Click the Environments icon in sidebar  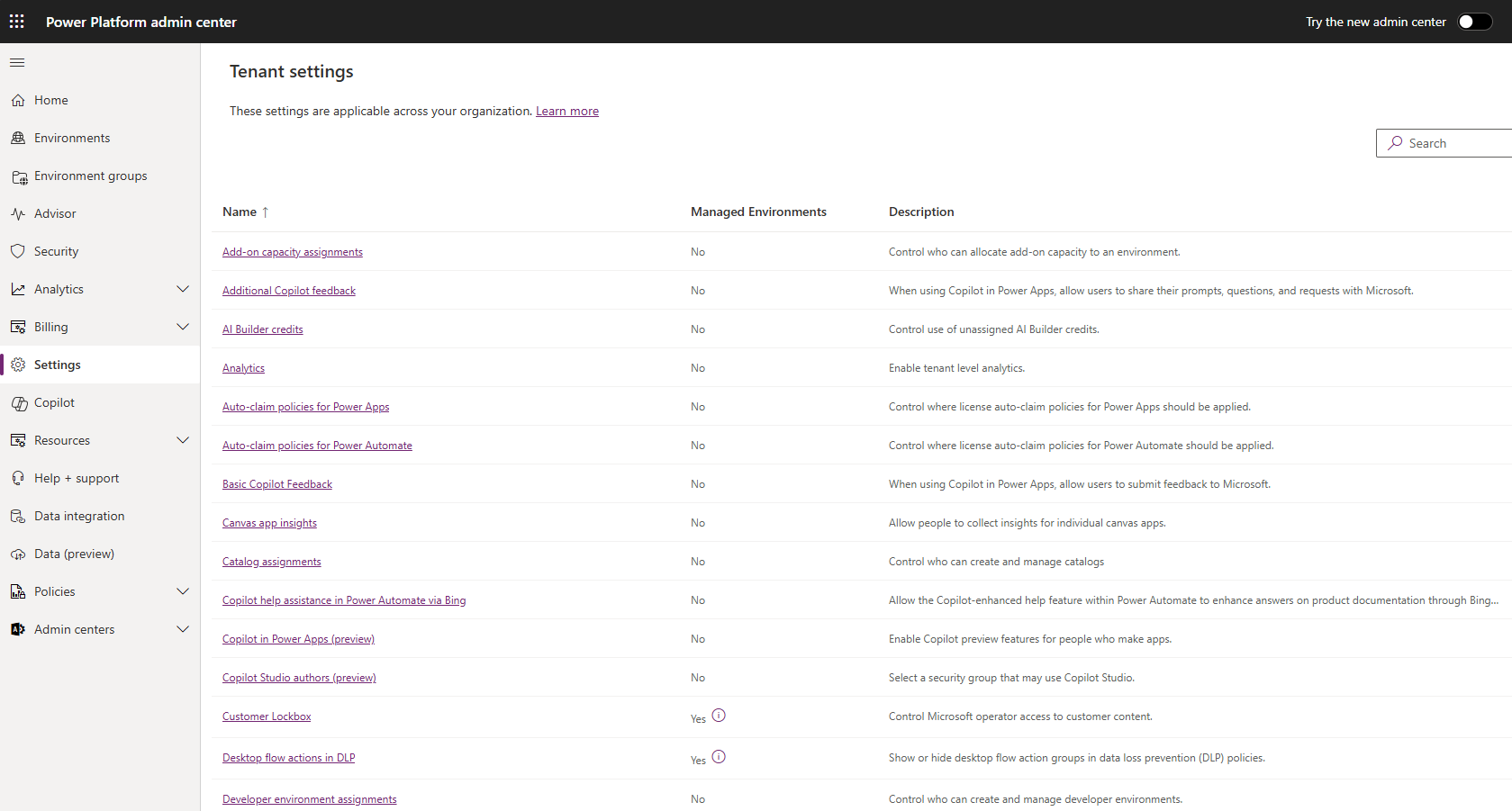pos(18,138)
